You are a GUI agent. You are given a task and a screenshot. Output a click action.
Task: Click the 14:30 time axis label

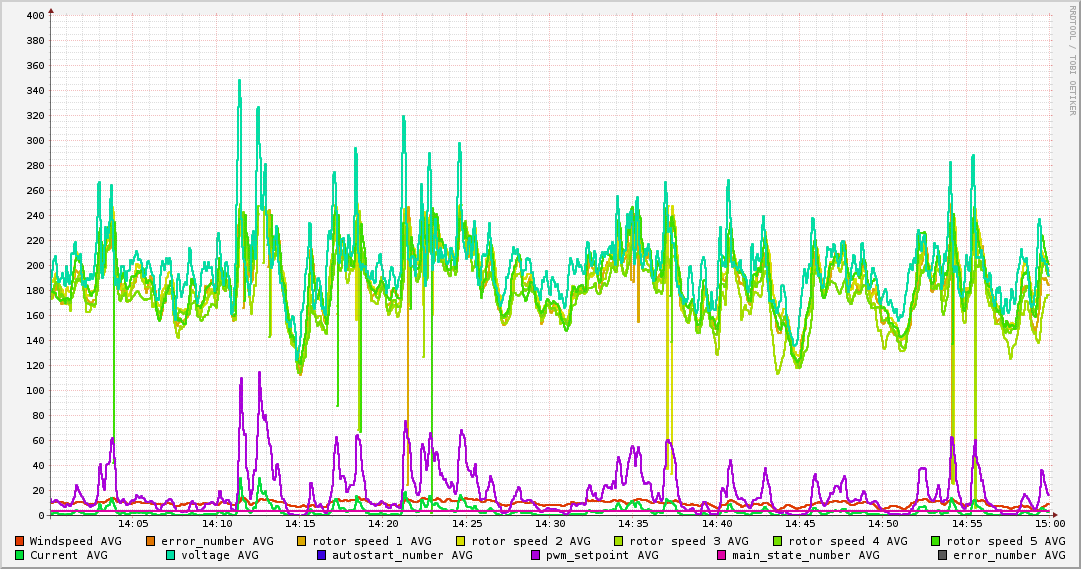pyautogui.click(x=550, y=524)
